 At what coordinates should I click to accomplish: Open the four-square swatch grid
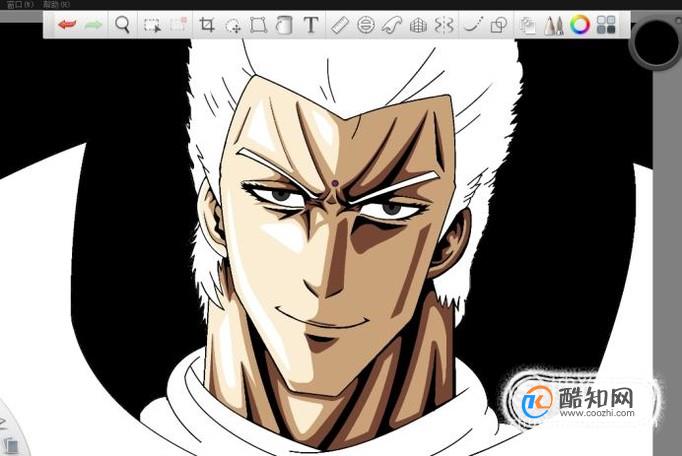pos(606,25)
